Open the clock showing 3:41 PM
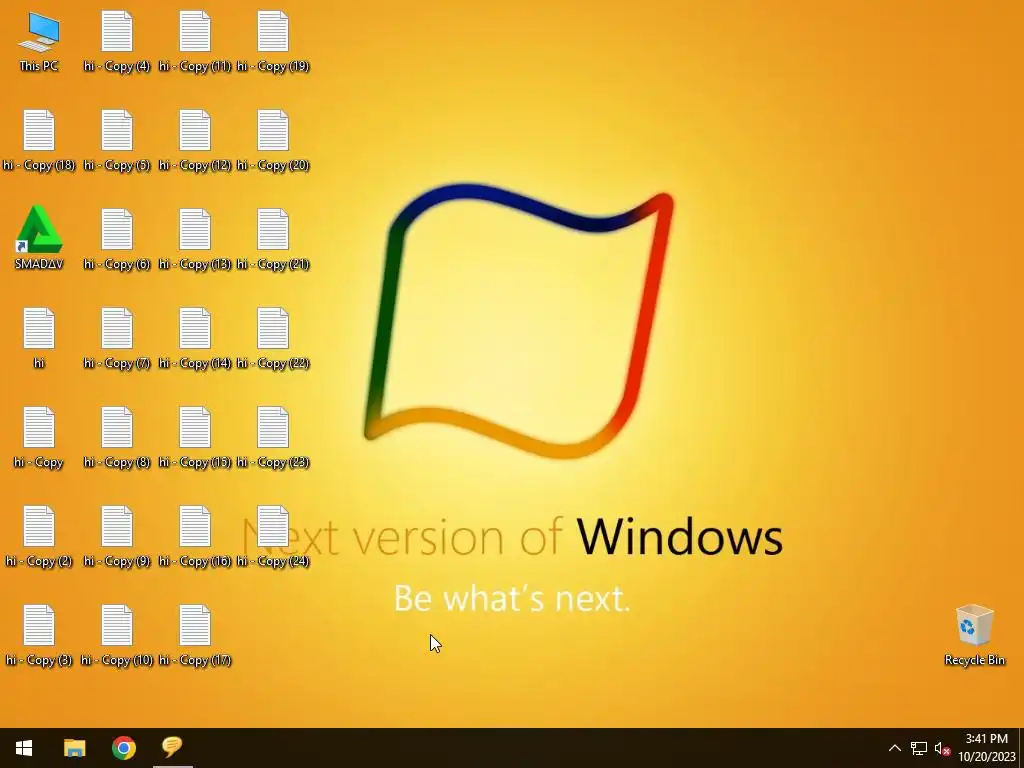The height and width of the screenshot is (768, 1024). pos(987,748)
